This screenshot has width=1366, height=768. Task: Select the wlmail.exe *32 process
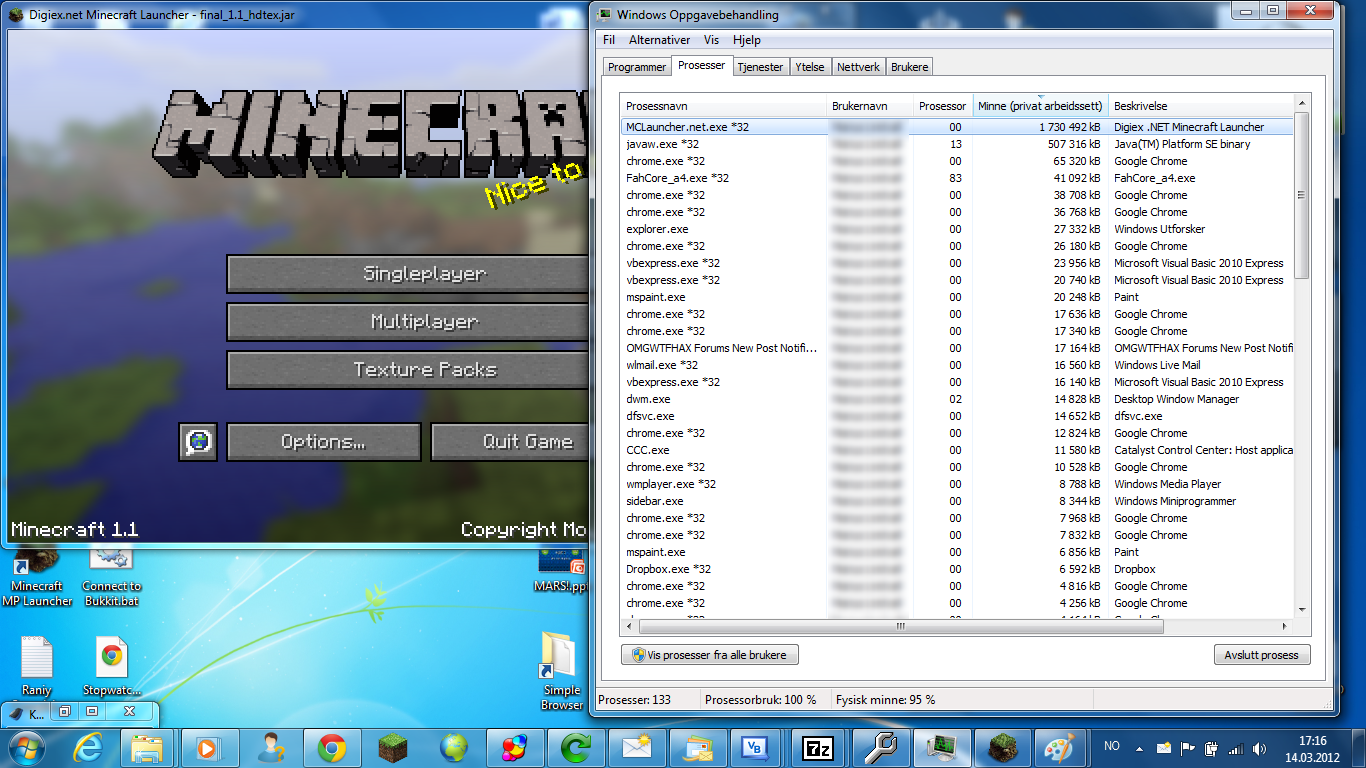coord(957,365)
